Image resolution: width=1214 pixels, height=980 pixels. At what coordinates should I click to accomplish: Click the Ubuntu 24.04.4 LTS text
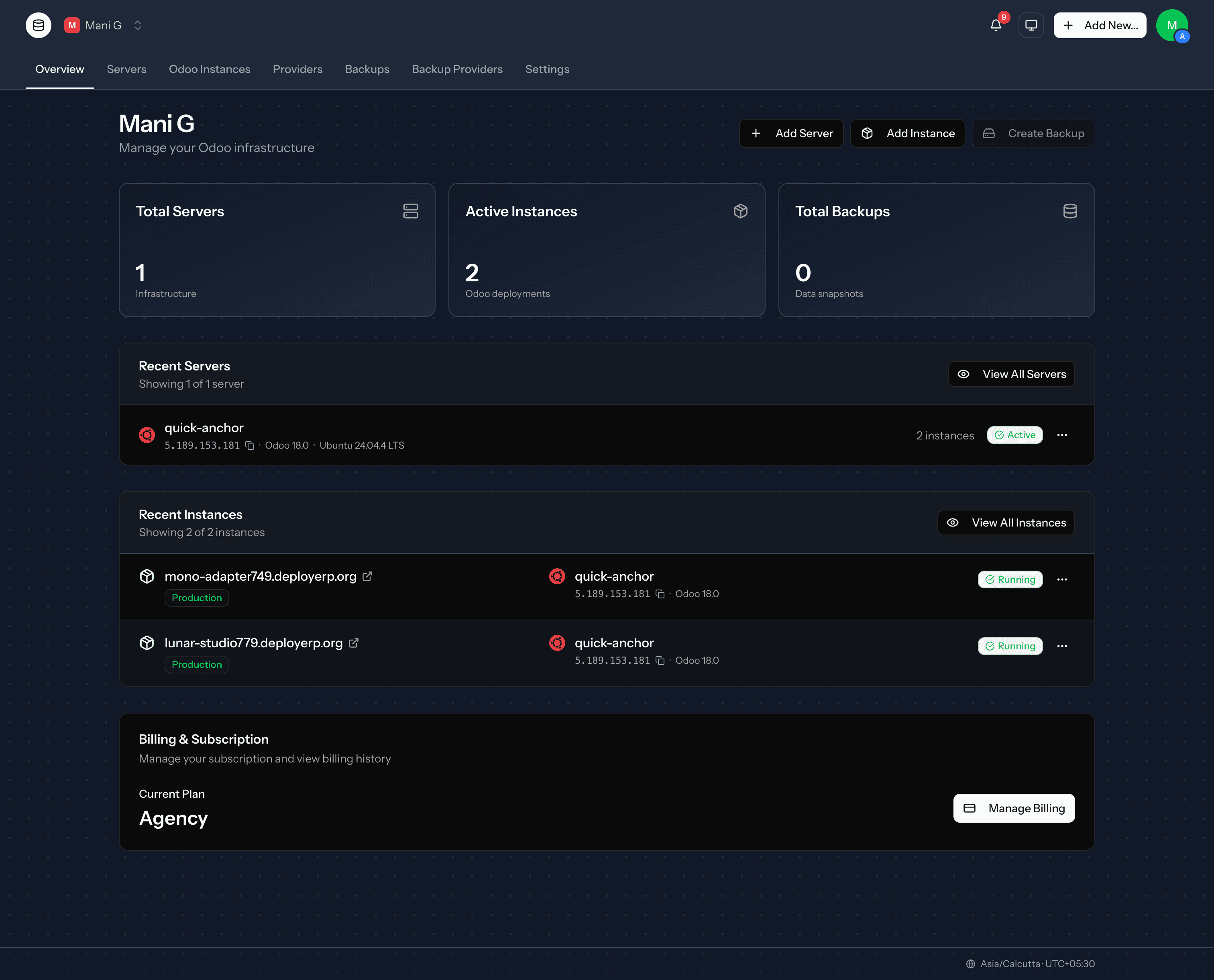click(x=362, y=445)
